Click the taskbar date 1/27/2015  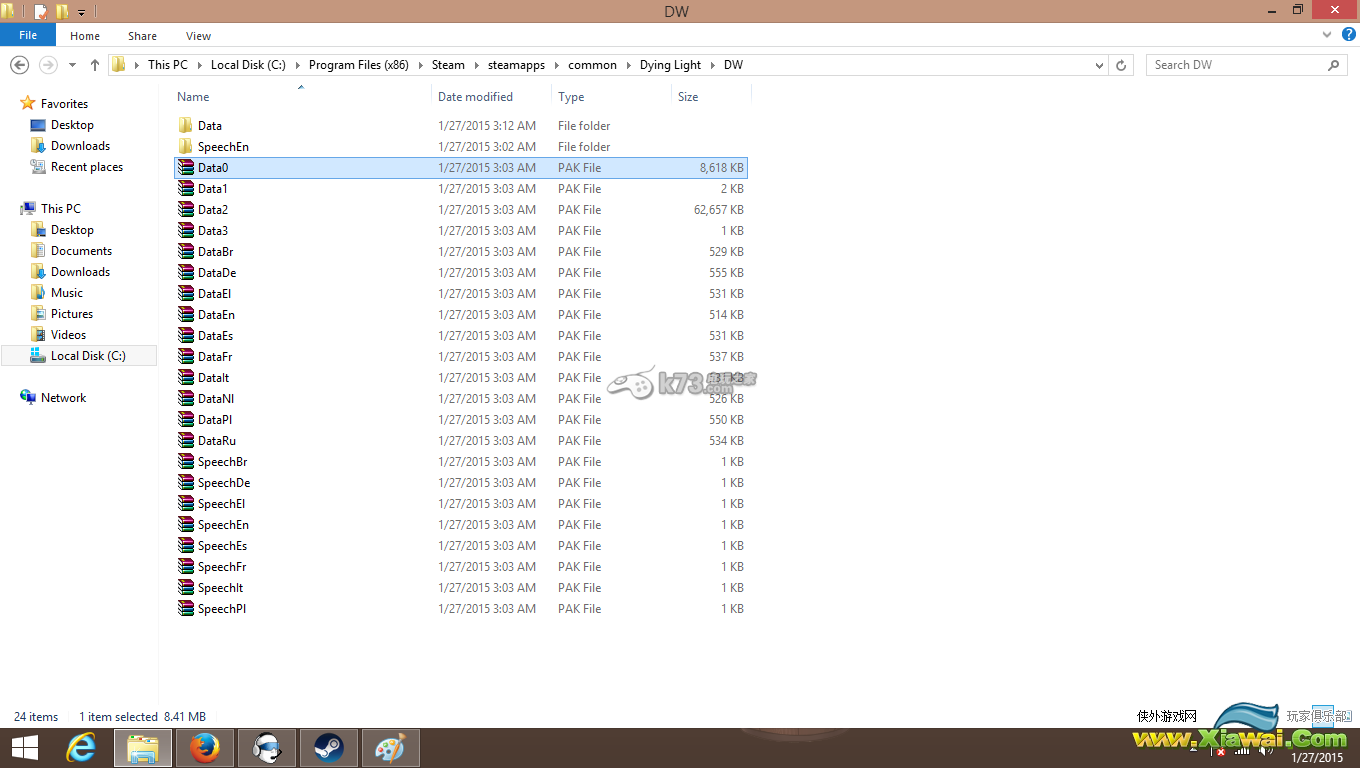click(x=1318, y=757)
